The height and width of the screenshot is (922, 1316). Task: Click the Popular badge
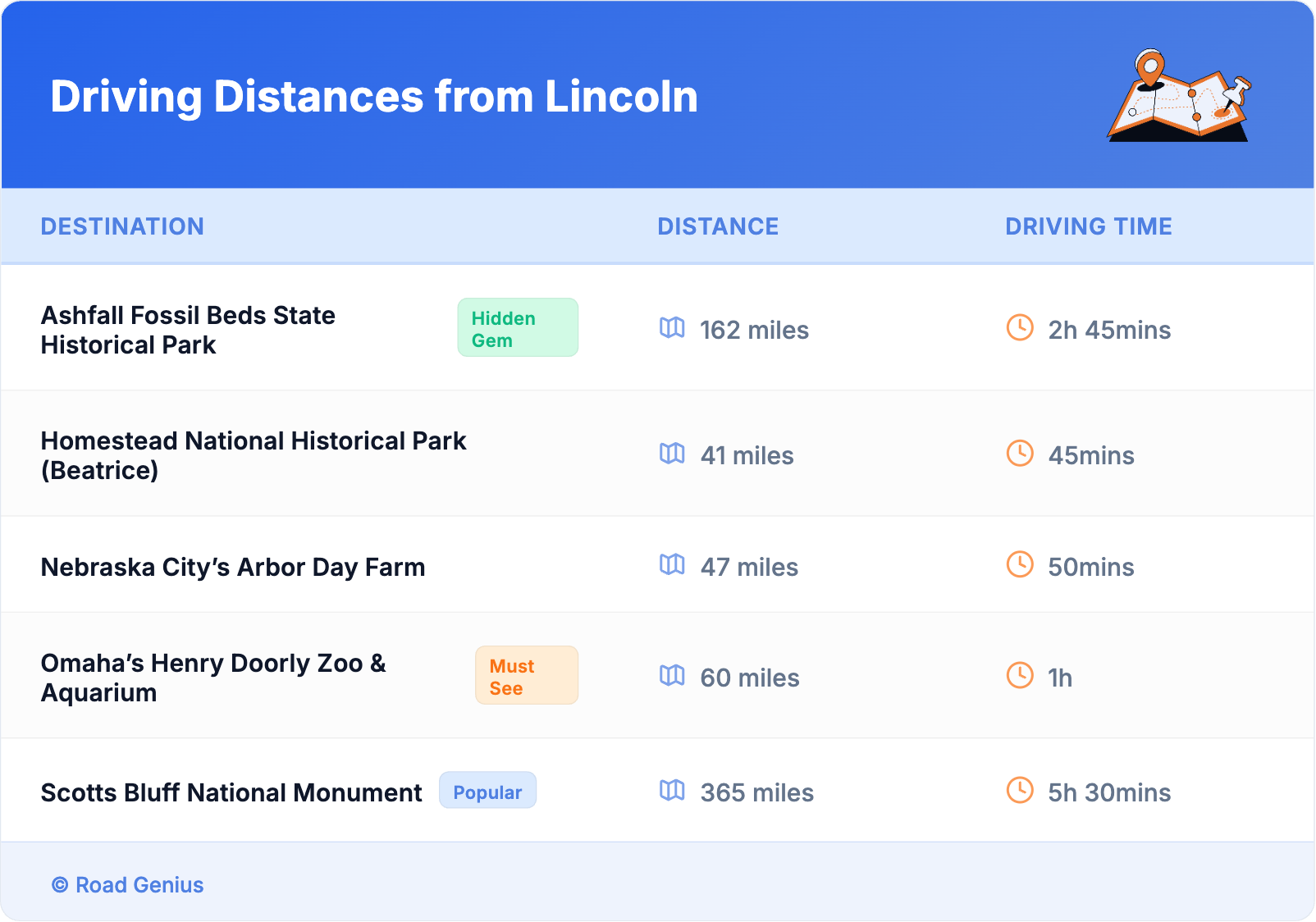487,791
